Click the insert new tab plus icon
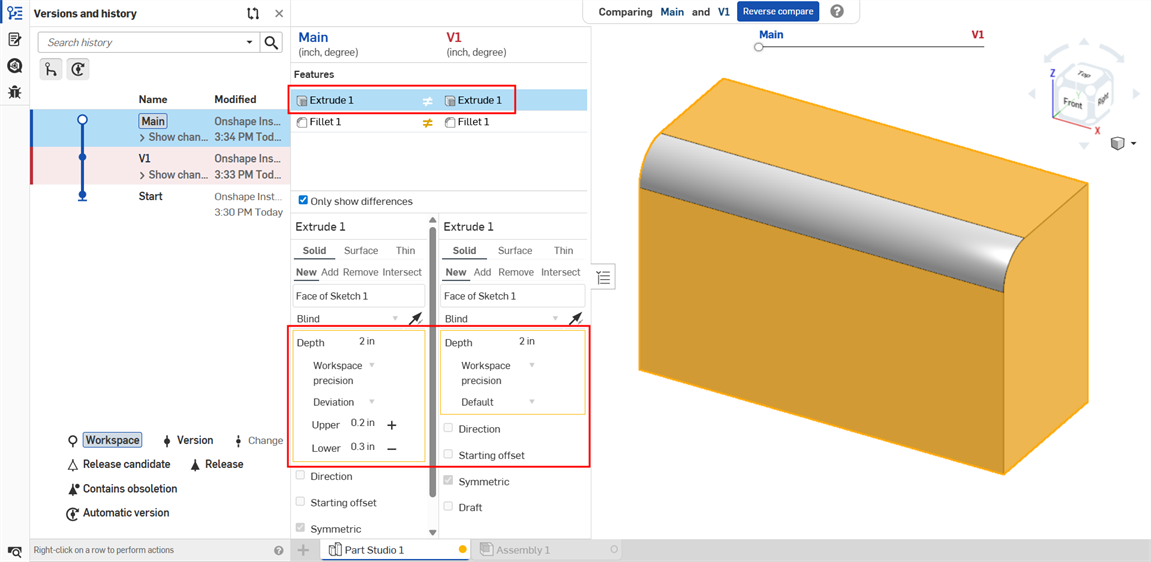The width and height of the screenshot is (1151, 562). [x=304, y=550]
